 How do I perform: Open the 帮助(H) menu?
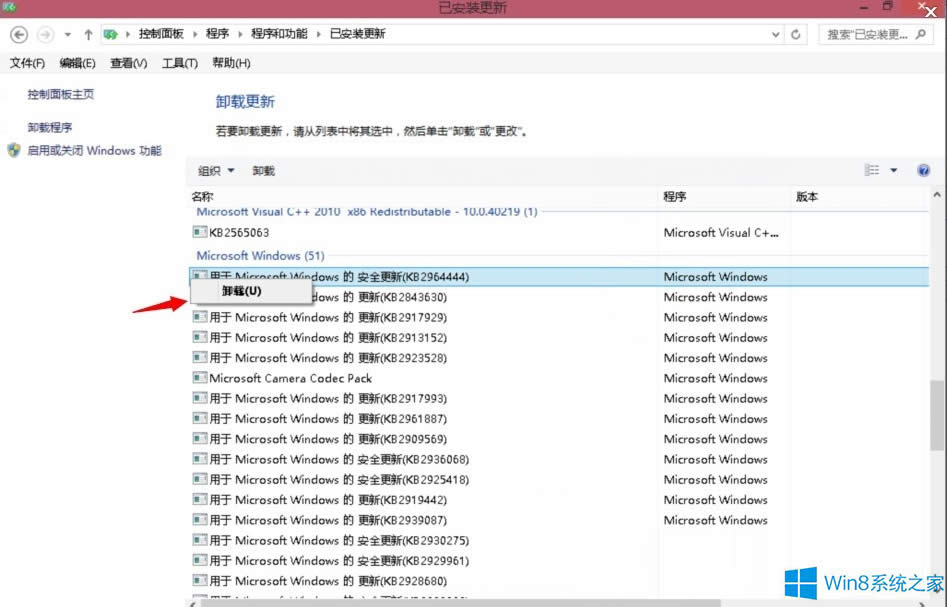(x=231, y=63)
